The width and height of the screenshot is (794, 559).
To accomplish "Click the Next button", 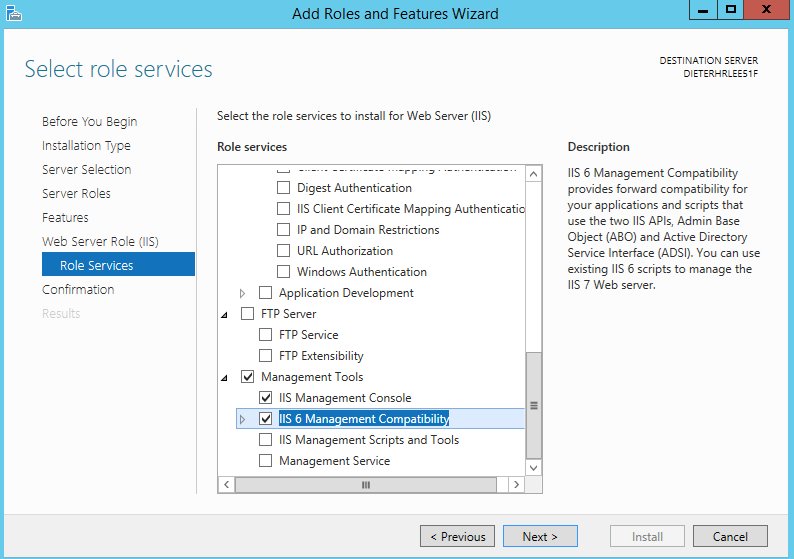I will coord(540,536).
